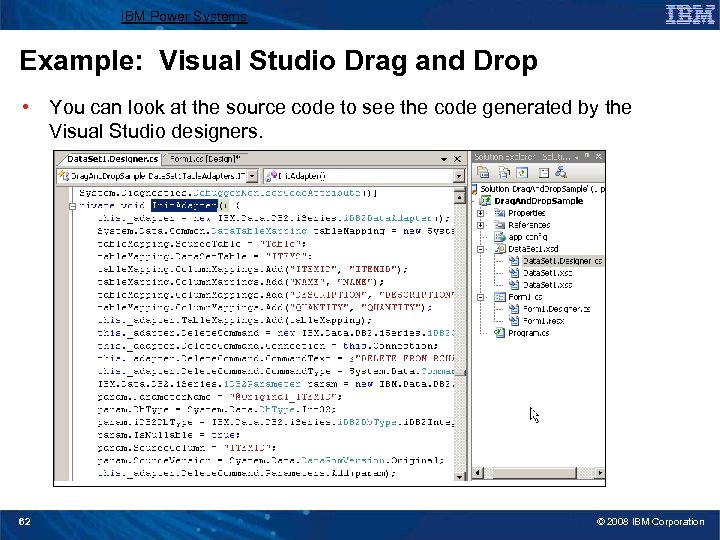This screenshot has height=540, width=720.
Task: Click the View Class Diagram toolbar icon
Action: 561,173
